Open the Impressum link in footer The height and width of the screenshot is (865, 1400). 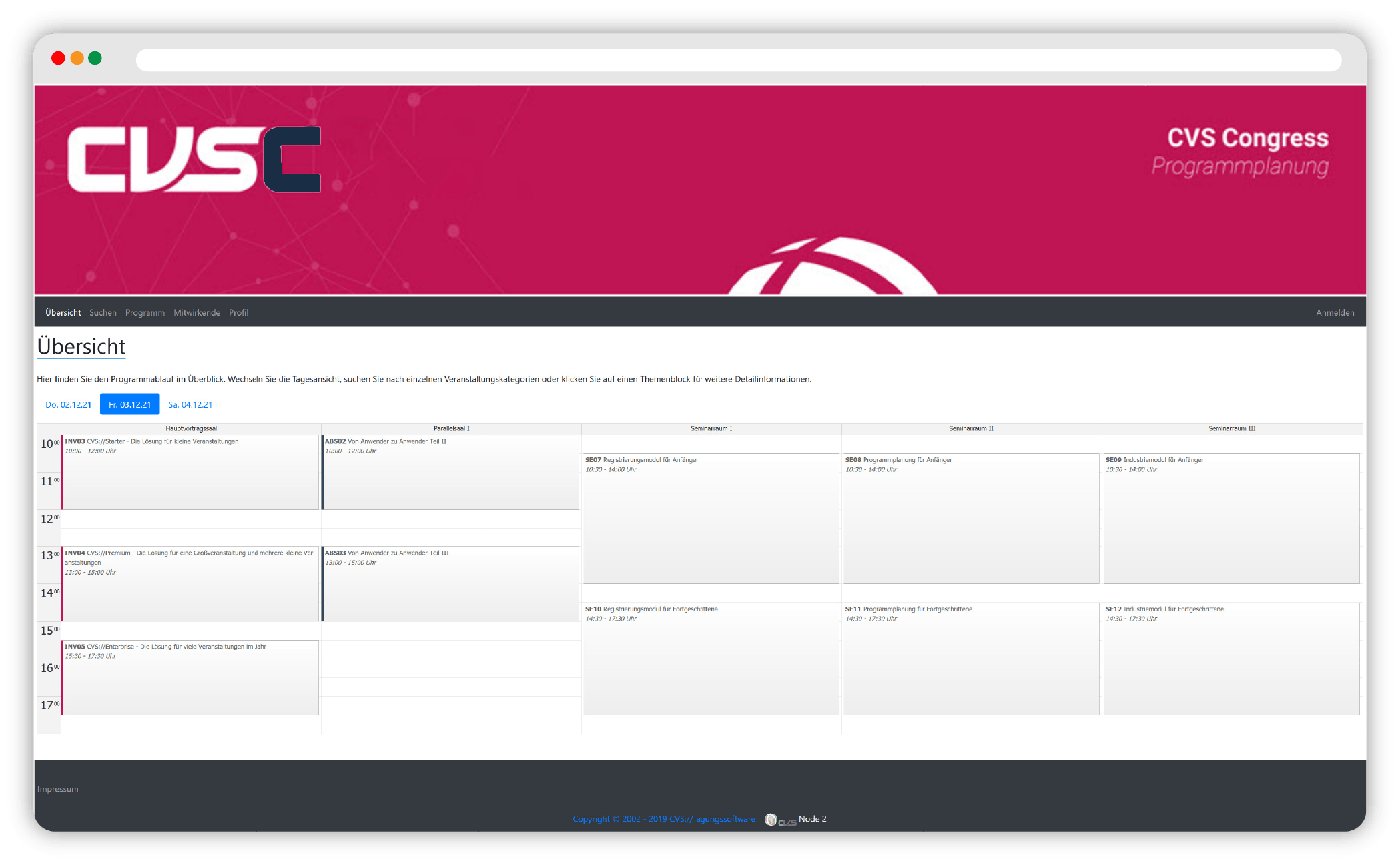pos(58,790)
